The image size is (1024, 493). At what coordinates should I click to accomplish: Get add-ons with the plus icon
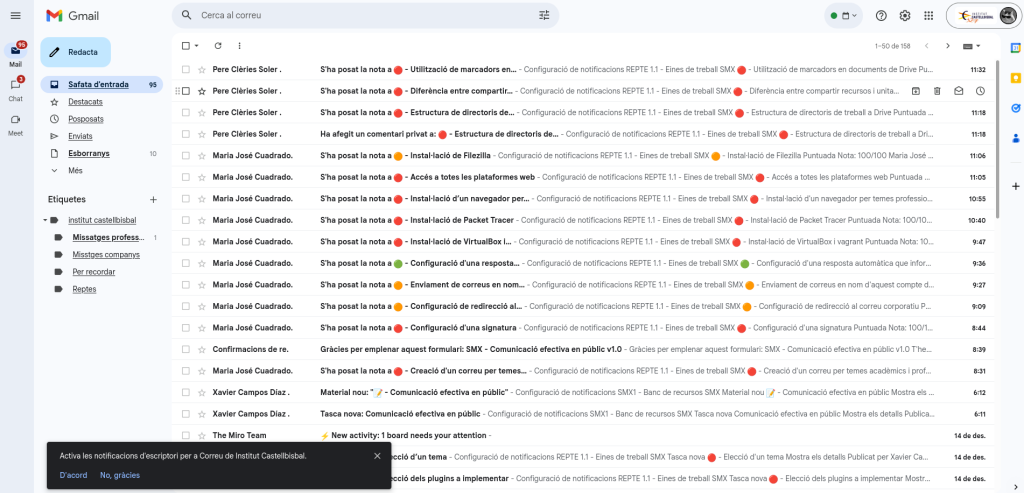coord(1016,185)
